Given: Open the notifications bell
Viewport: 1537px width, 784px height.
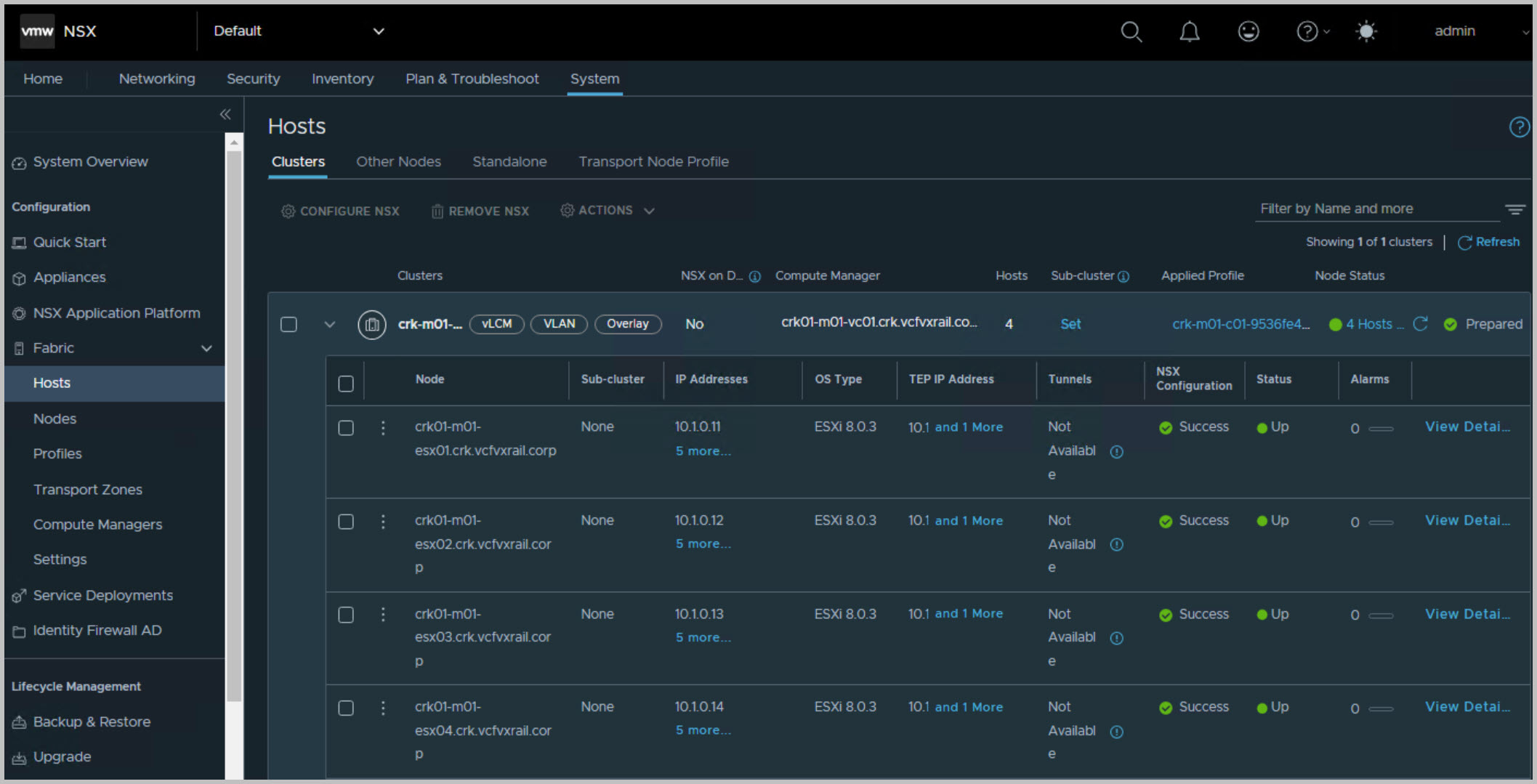Looking at the screenshot, I should click(1189, 32).
